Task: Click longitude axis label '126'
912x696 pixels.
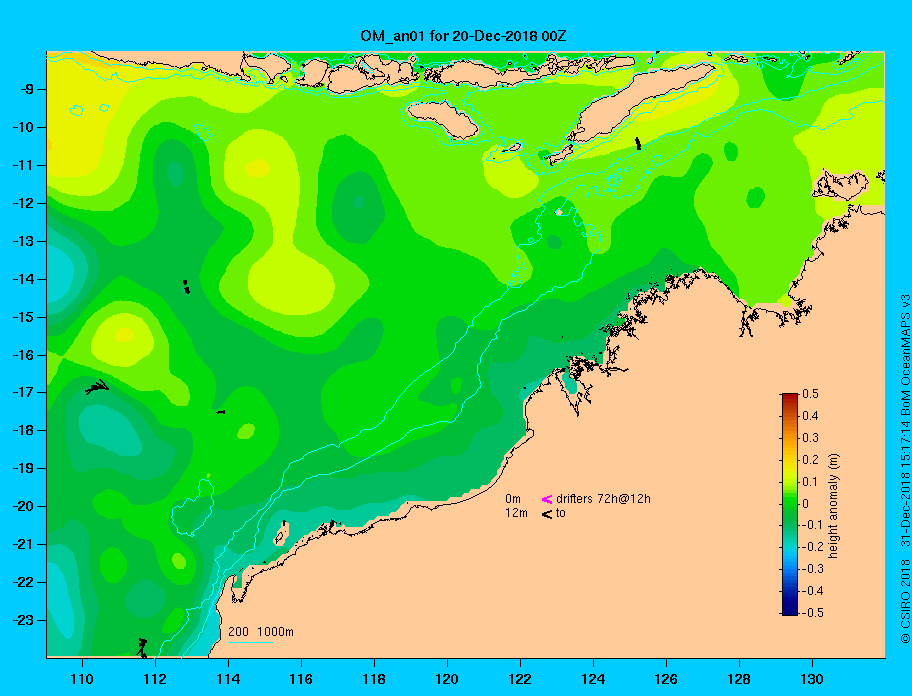Action: click(666, 679)
